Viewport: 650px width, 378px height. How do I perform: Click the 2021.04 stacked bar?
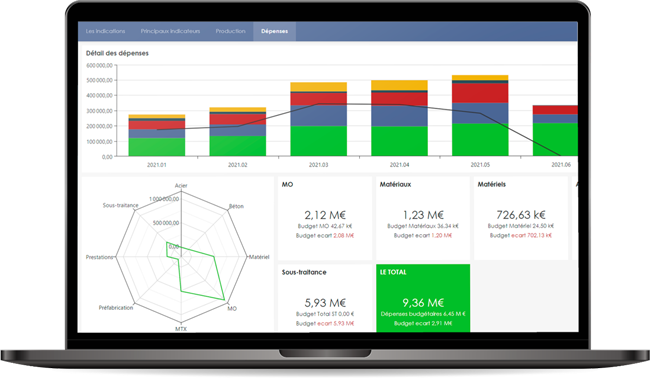[x=399, y=118]
